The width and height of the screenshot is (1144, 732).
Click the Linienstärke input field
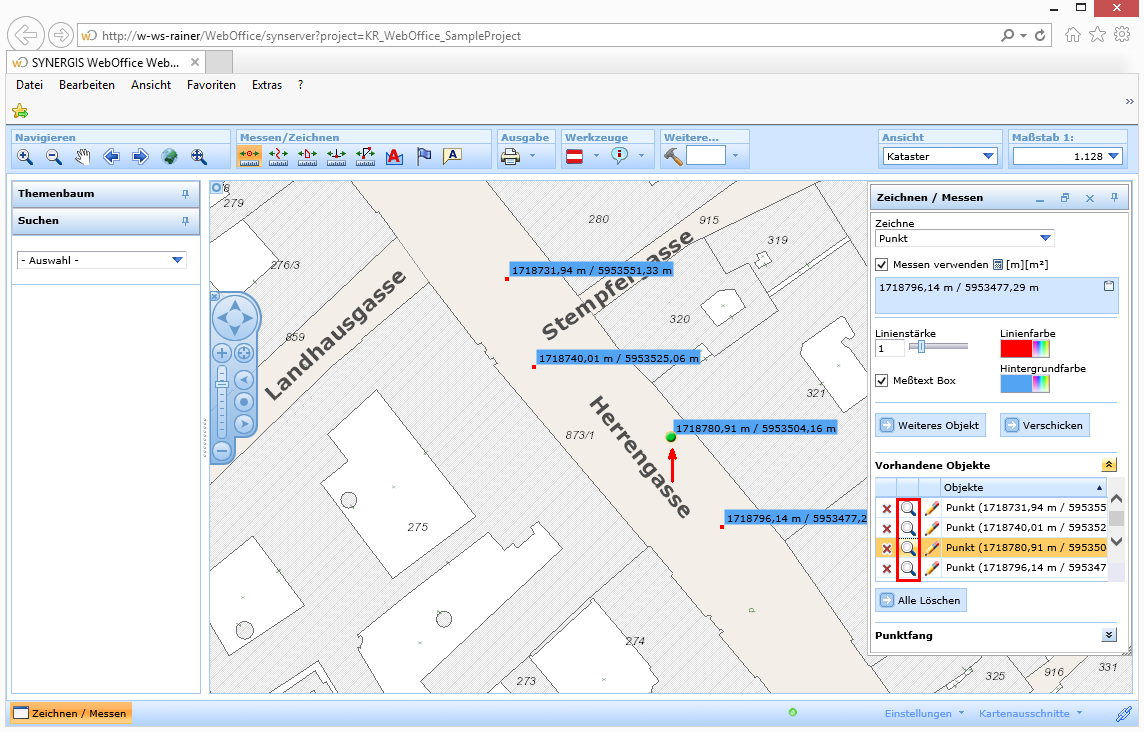889,348
